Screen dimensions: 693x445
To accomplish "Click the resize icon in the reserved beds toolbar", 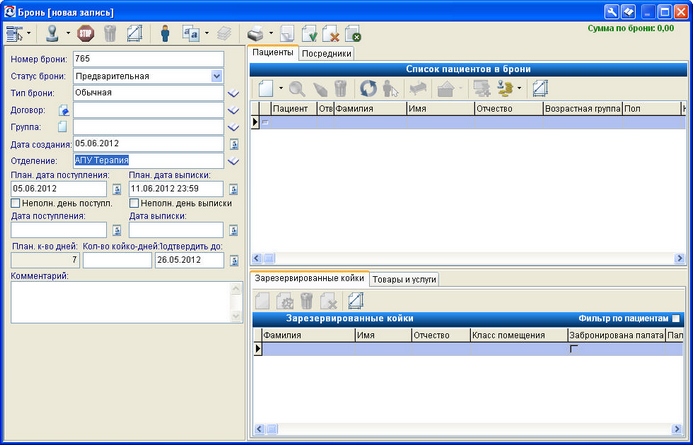I will point(355,301).
